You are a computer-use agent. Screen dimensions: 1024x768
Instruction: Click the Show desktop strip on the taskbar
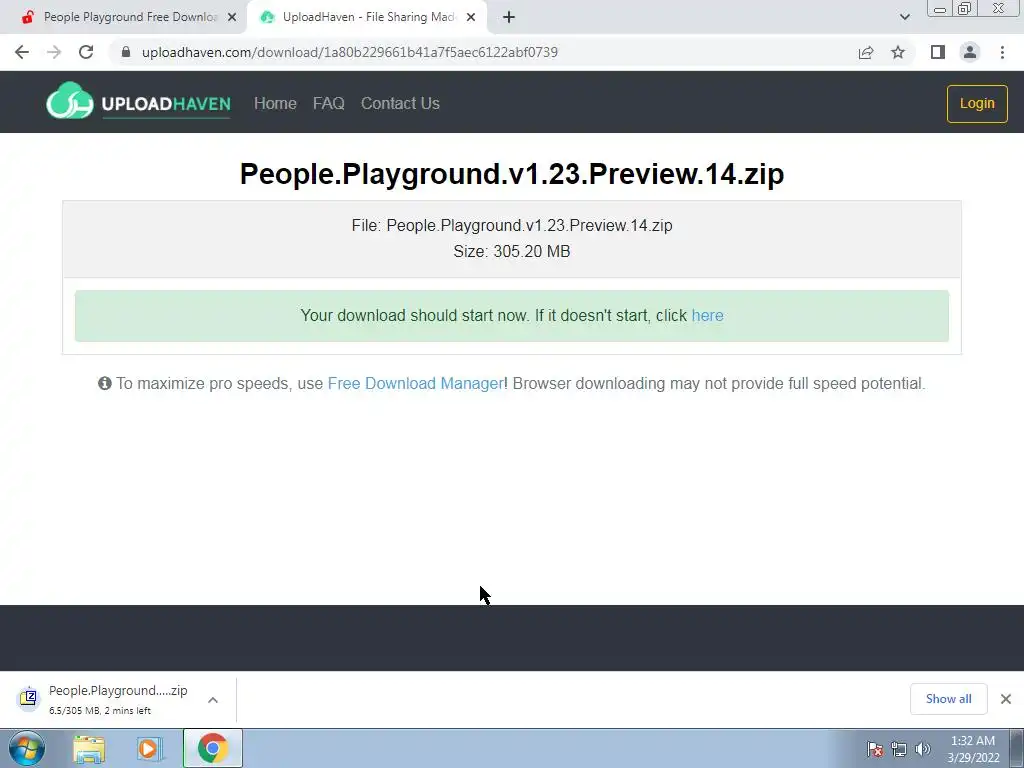1017,748
